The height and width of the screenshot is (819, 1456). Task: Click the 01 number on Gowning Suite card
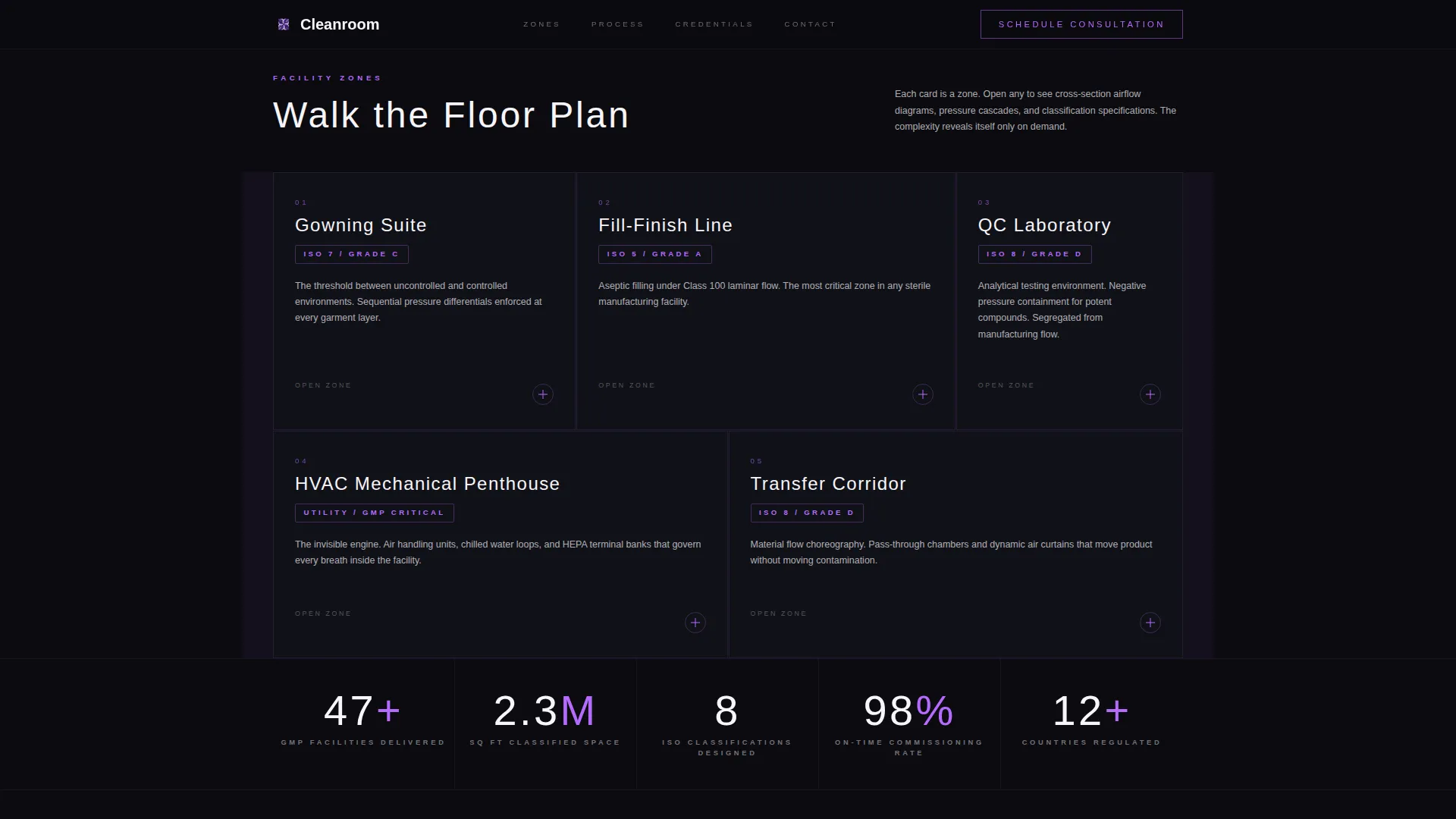[x=301, y=202]
